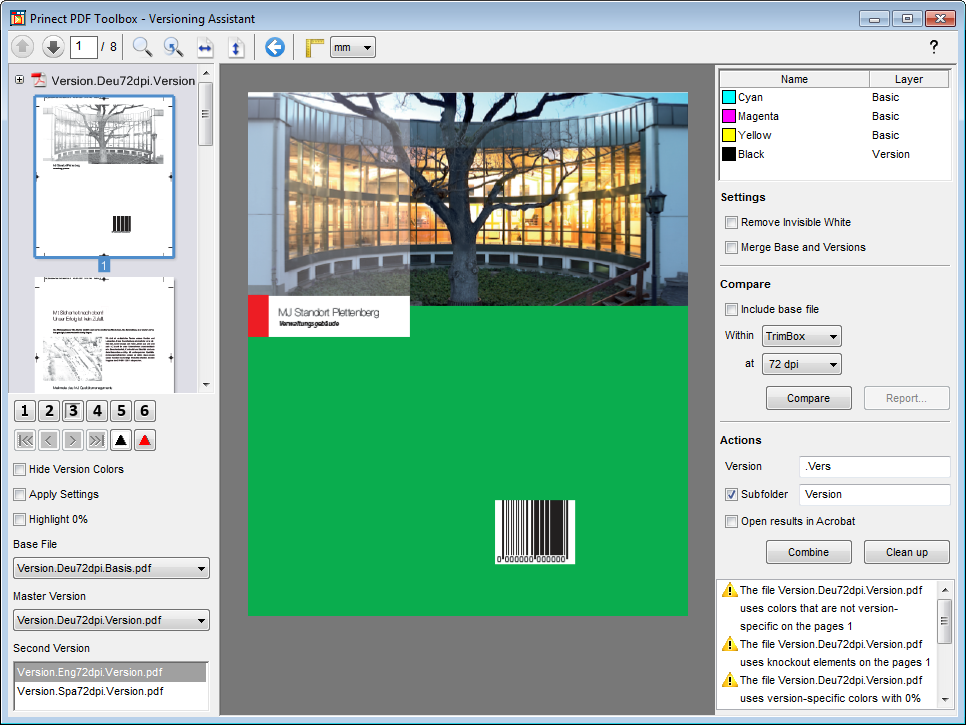
Task: Open the Base File dropdown
Action: tap(111, 569)
